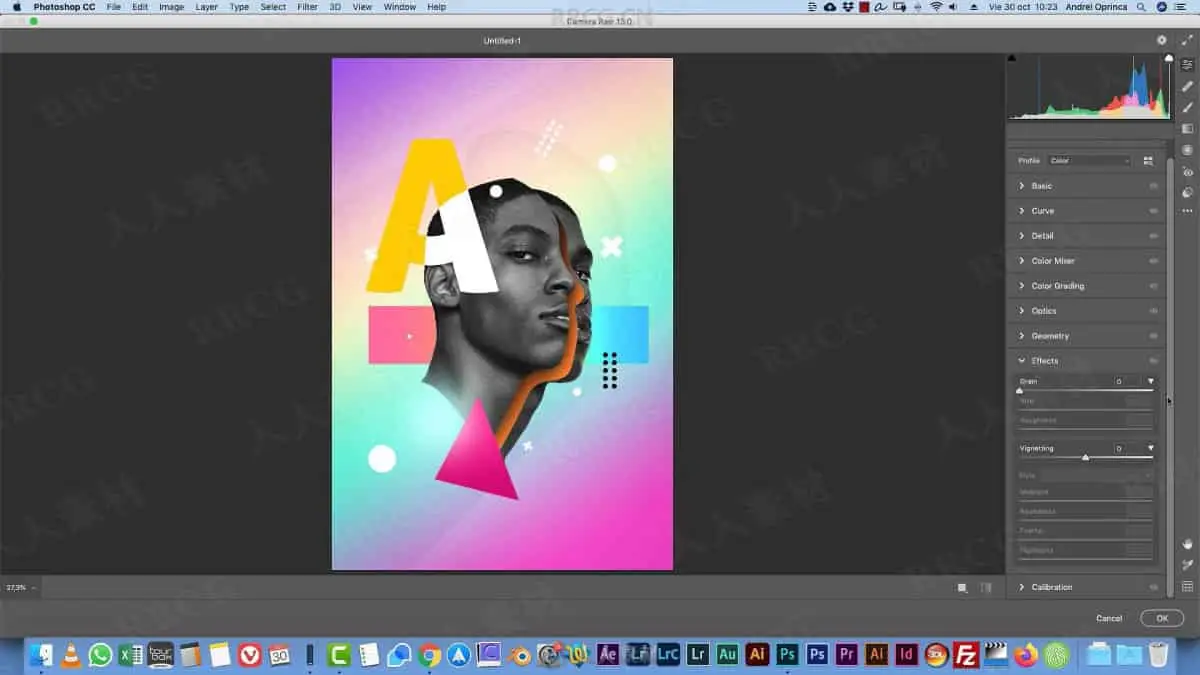Toggle default settings icon near bottom right

point(986,588)
